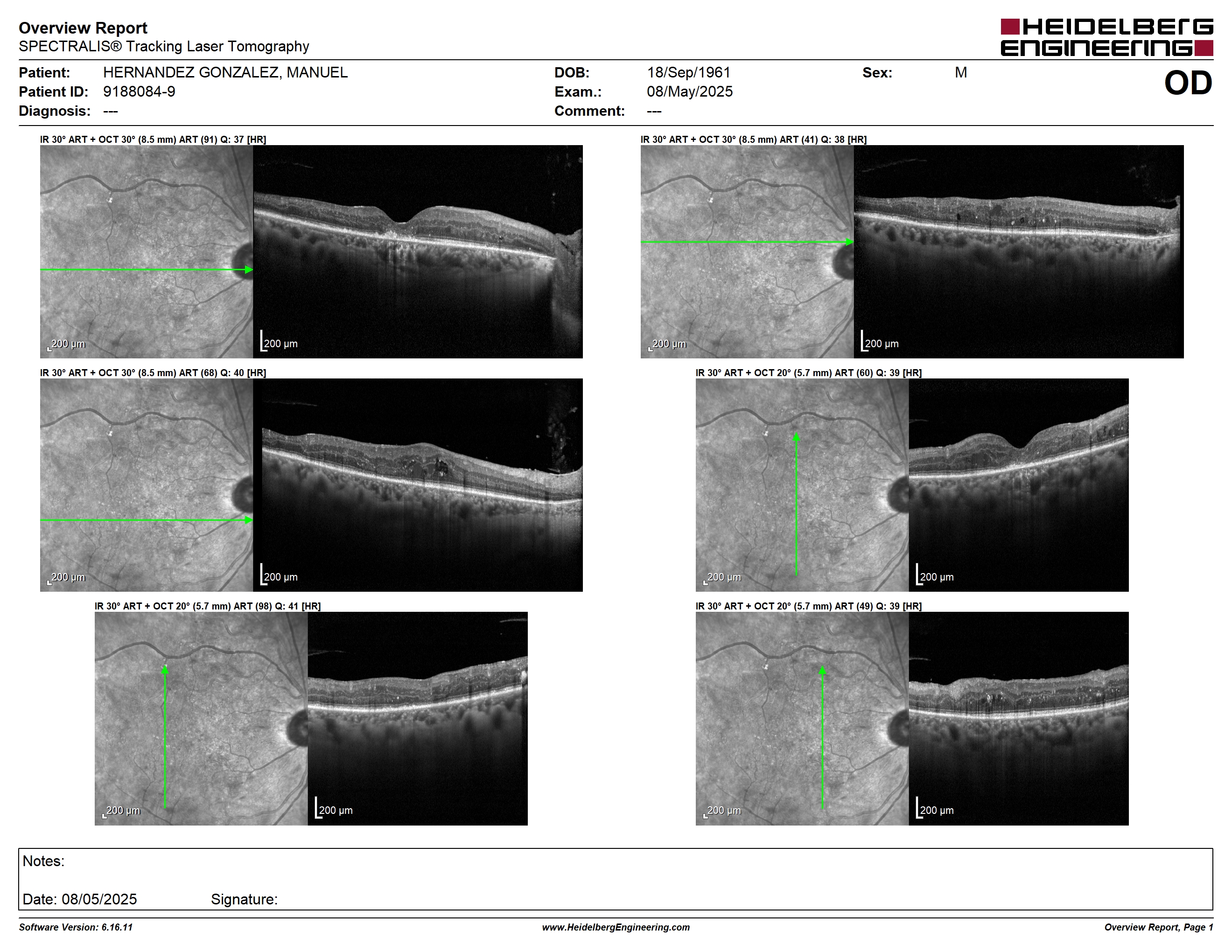Click 200 µm scale in ART (60) fundus image
The image size is (1232, 952).
tap(721, 578)
